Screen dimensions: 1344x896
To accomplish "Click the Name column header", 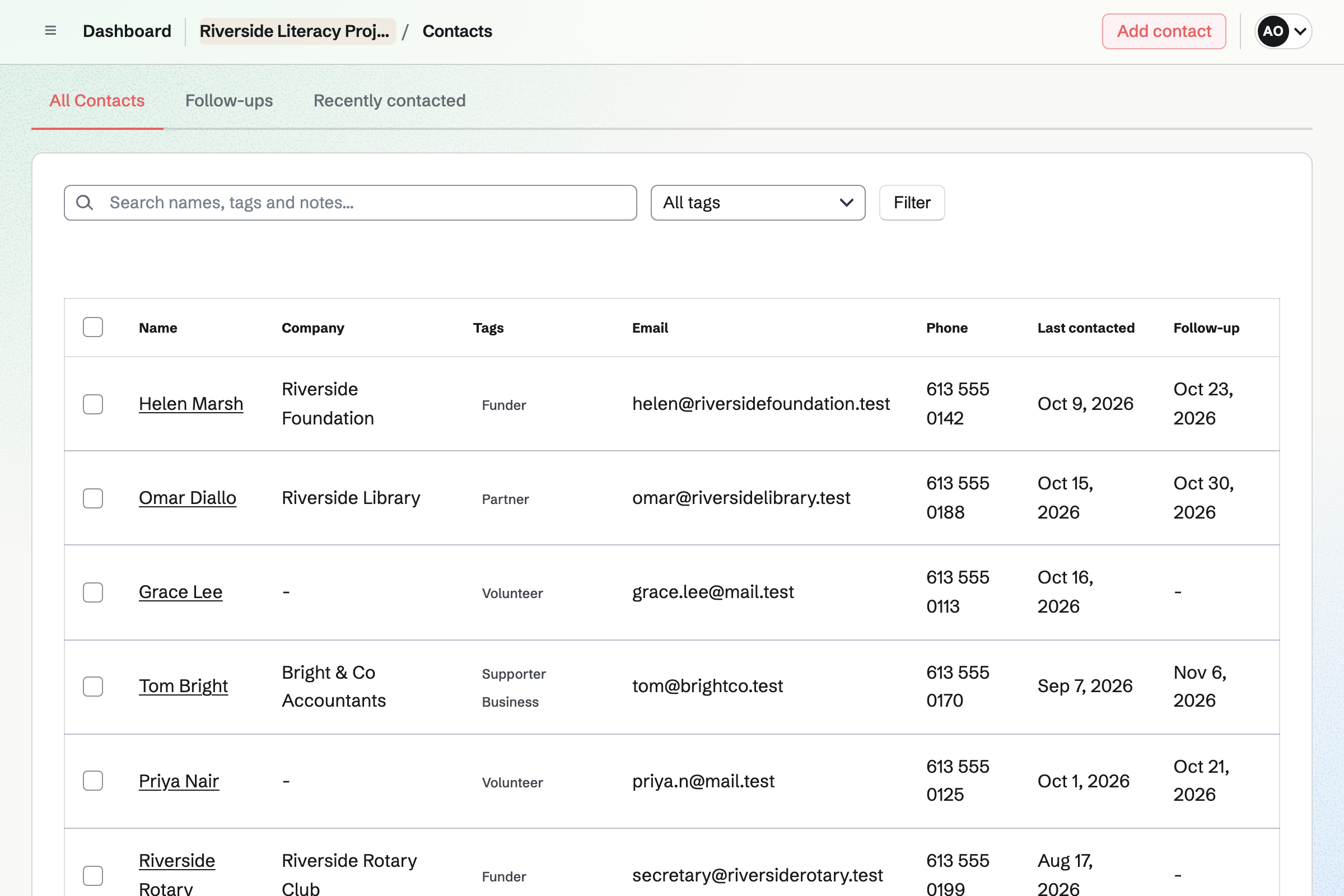I will tap(158, 328).
